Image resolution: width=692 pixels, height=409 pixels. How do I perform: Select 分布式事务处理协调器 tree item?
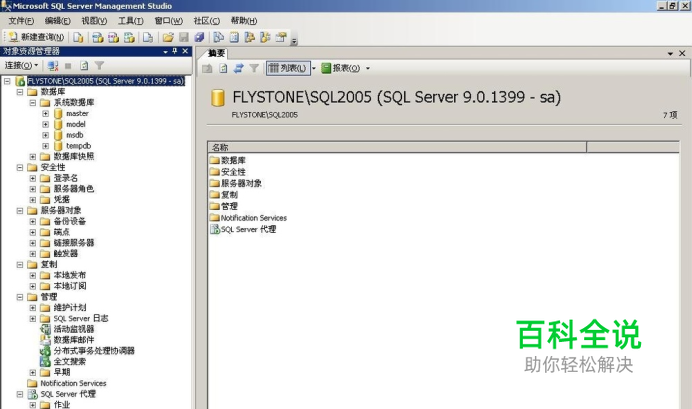tap(94, 351)
